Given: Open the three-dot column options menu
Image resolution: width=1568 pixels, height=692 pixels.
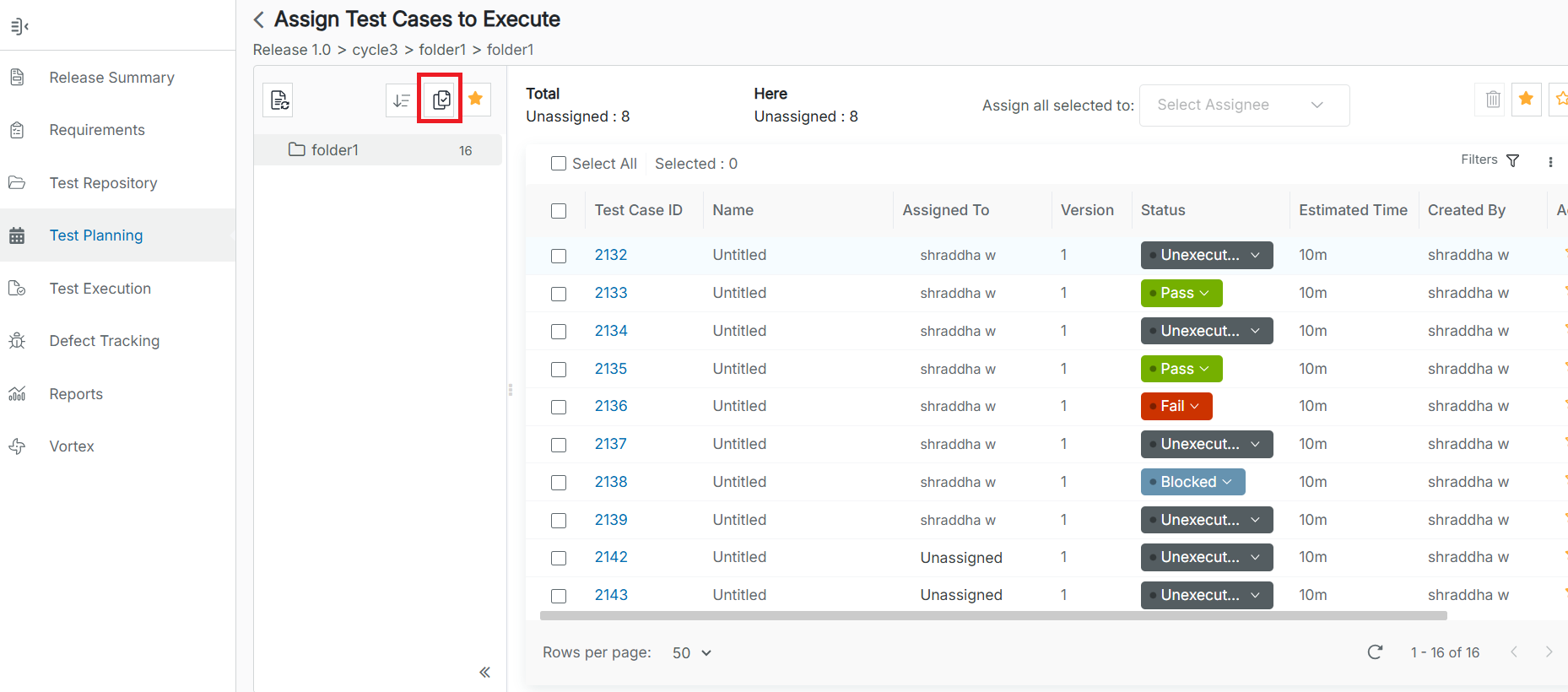Looking at the screenshot, I should point(1550,162).
